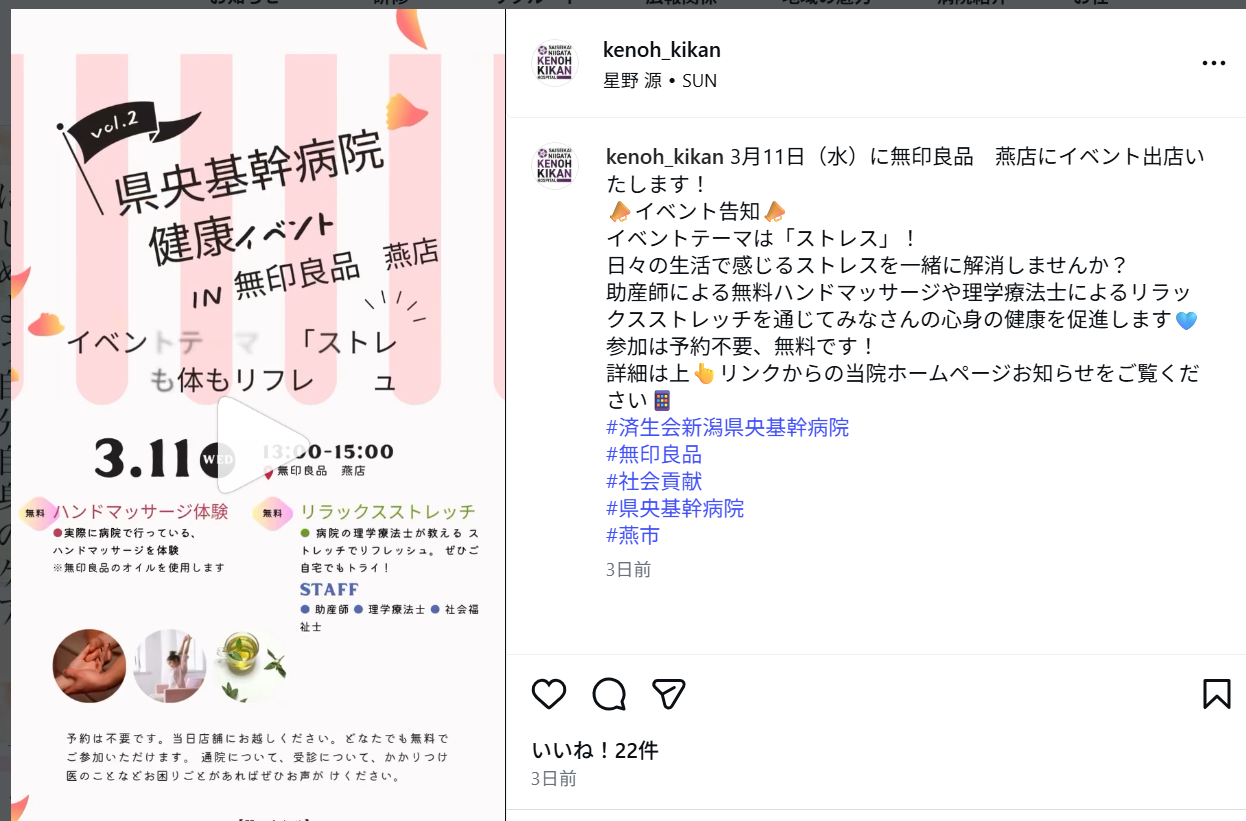Screen dimensions: 1246x821
Task: Open hashtag #無印良品
Action: point(654,455)
